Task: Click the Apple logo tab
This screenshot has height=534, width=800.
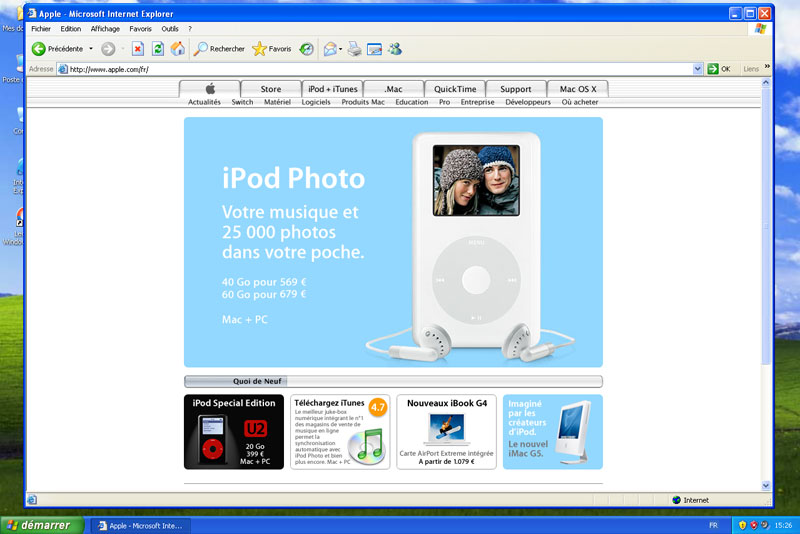Action: [x=210, y=89]
